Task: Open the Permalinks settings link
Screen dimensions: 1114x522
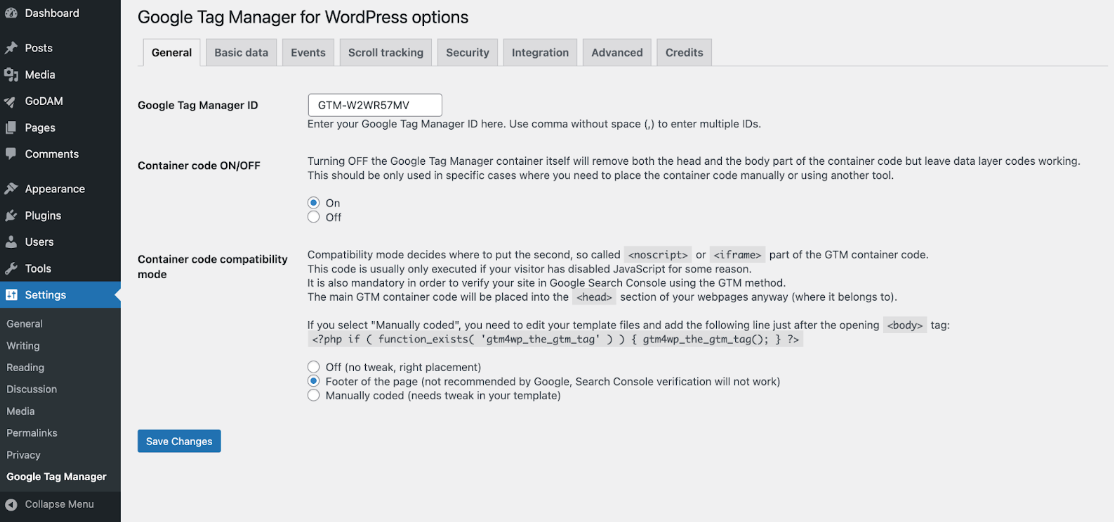Action: point(32,433)
